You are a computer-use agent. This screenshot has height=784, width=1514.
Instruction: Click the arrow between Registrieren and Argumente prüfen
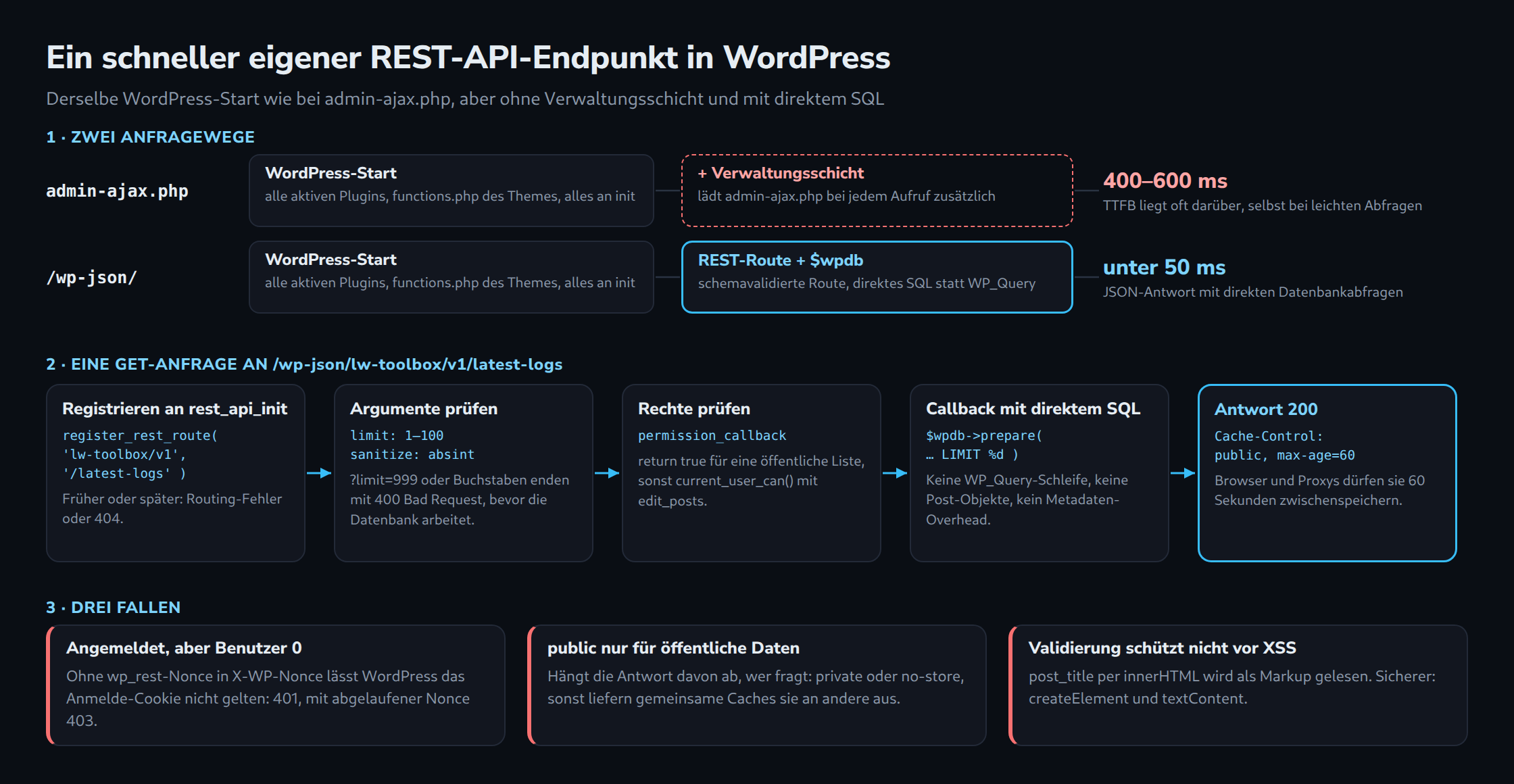pos(319,473)
